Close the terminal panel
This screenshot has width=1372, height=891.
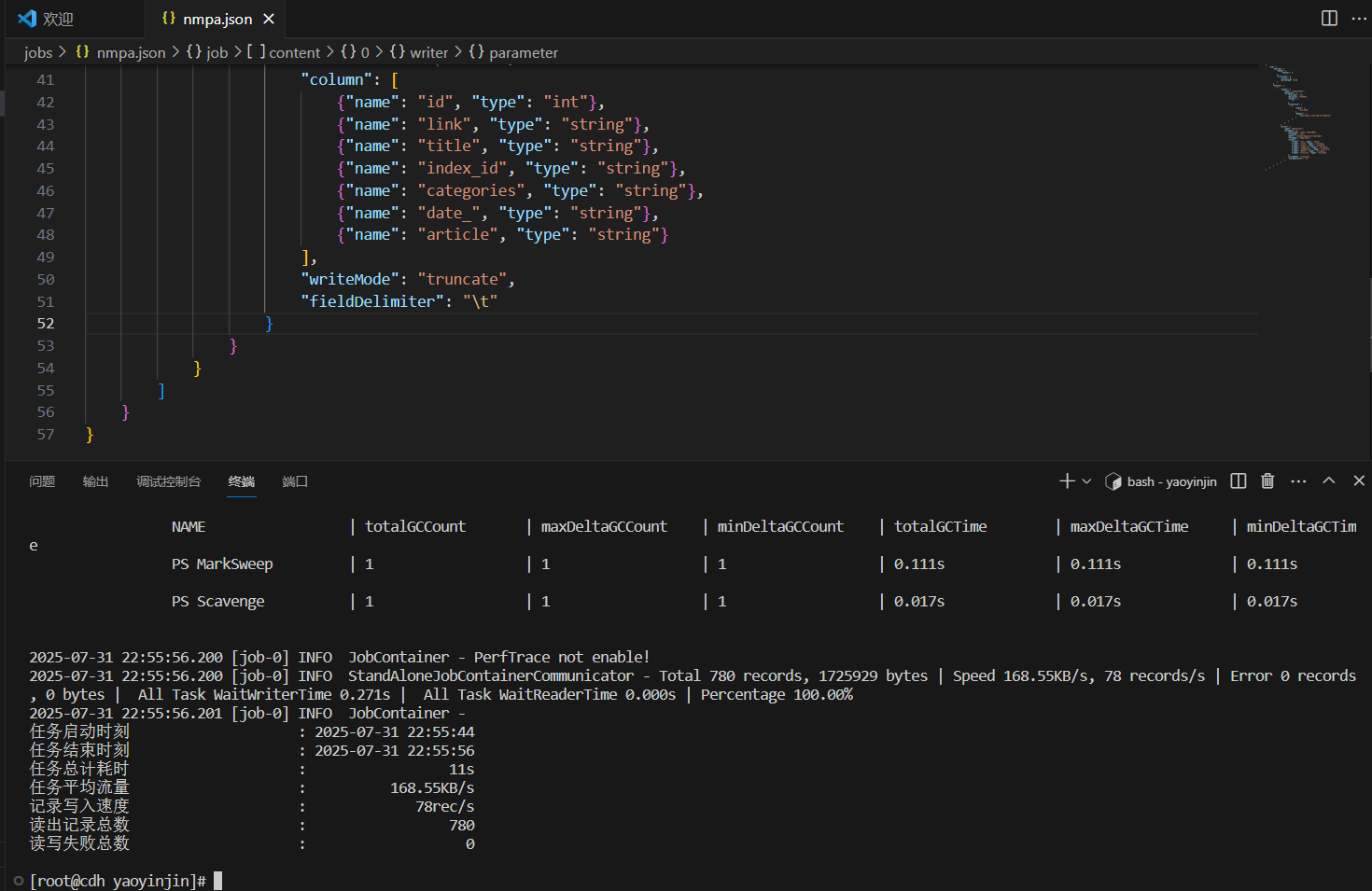pos(1359,480)
